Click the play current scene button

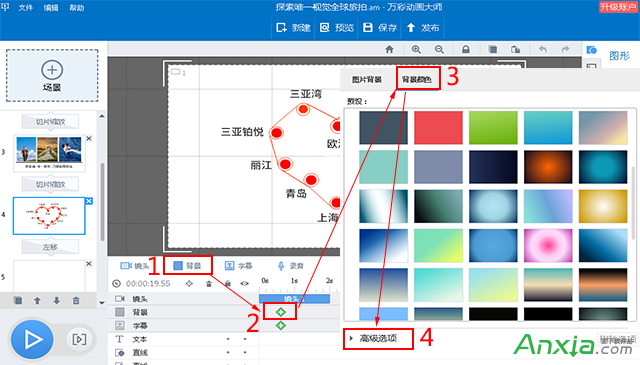pos(79,339)
